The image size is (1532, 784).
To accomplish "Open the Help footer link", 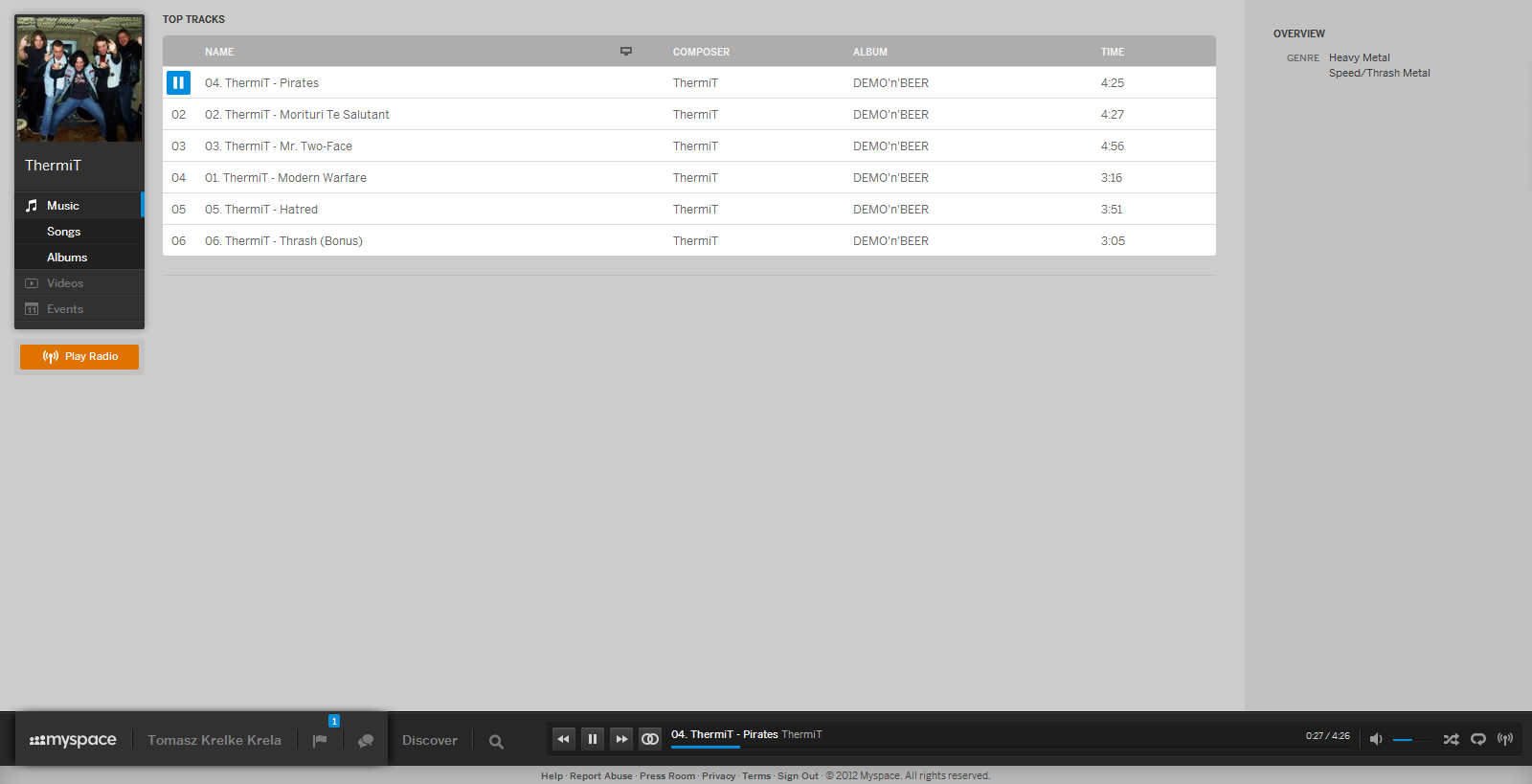I will pos(552,776).
